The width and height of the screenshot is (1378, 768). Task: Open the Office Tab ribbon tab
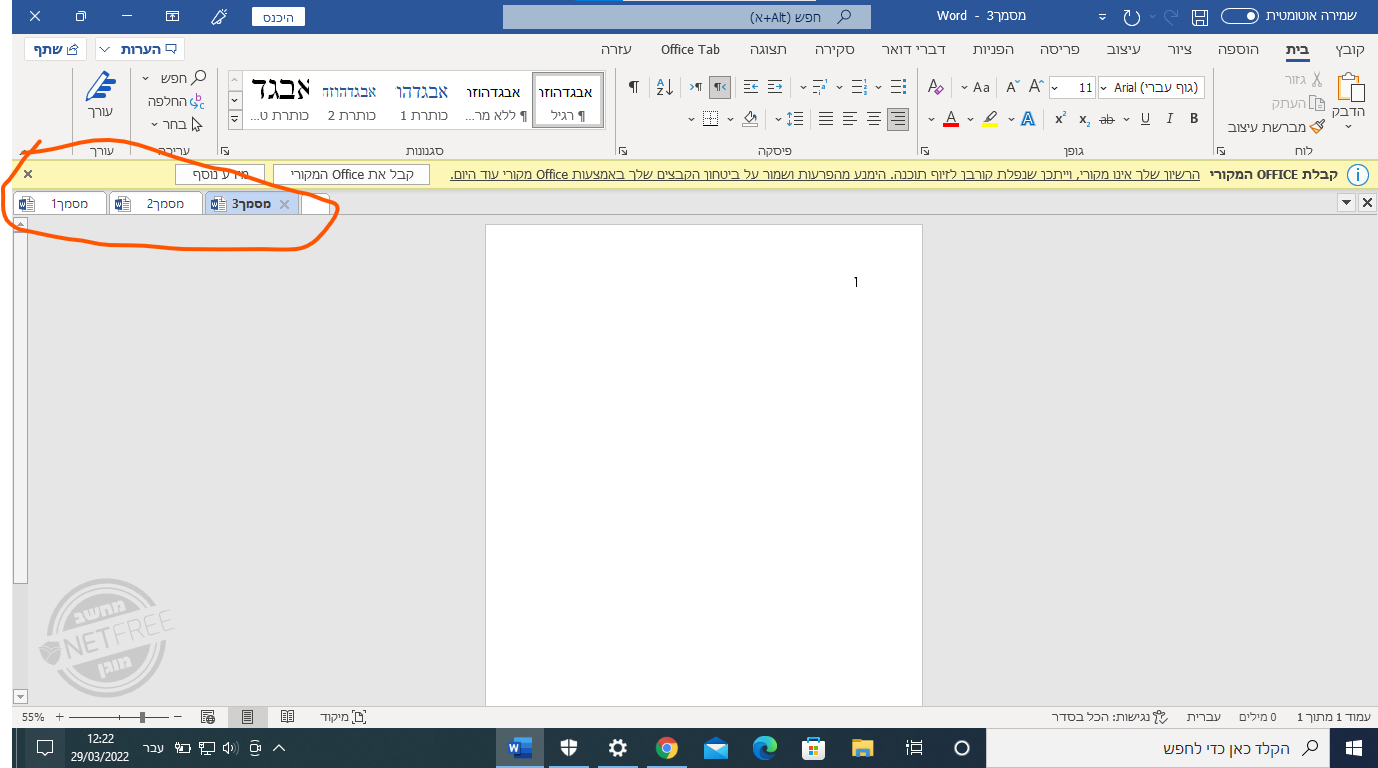click(x=690, y=49)
